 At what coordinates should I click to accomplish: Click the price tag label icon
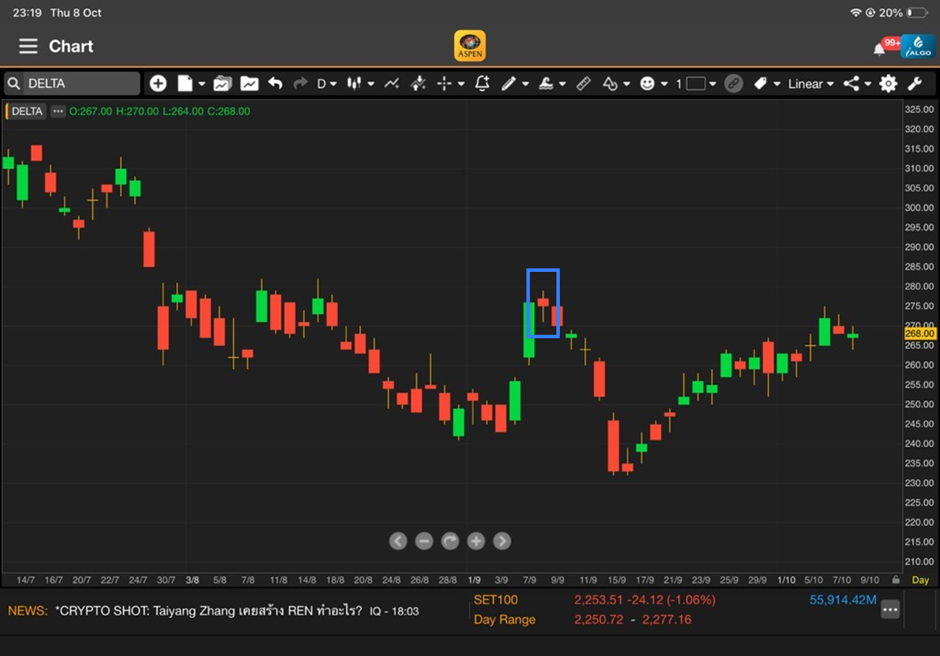[761, 83]
